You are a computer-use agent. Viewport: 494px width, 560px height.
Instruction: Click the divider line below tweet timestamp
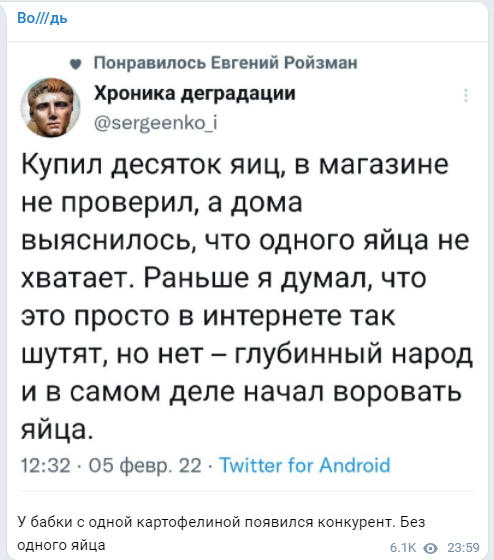click(247, 491)
